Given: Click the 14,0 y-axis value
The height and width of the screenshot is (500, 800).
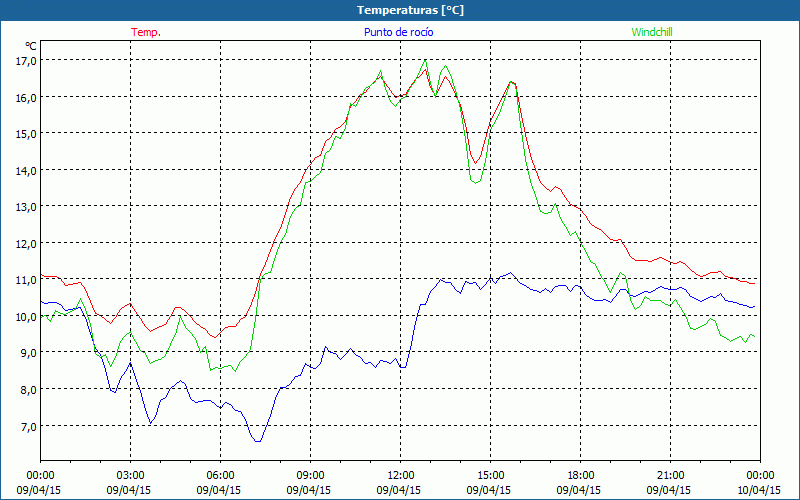Looking at the screenshot, I should (x=26, y=171).
